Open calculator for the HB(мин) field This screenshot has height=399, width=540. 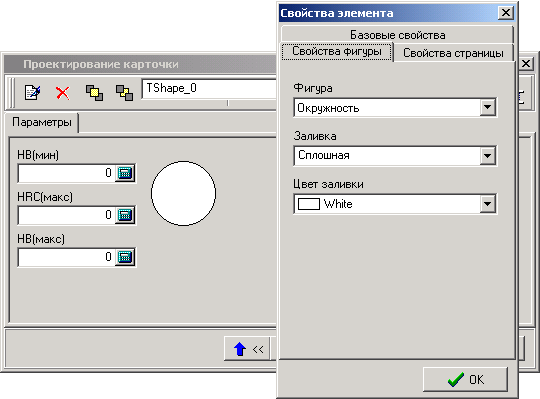(125, 173)
